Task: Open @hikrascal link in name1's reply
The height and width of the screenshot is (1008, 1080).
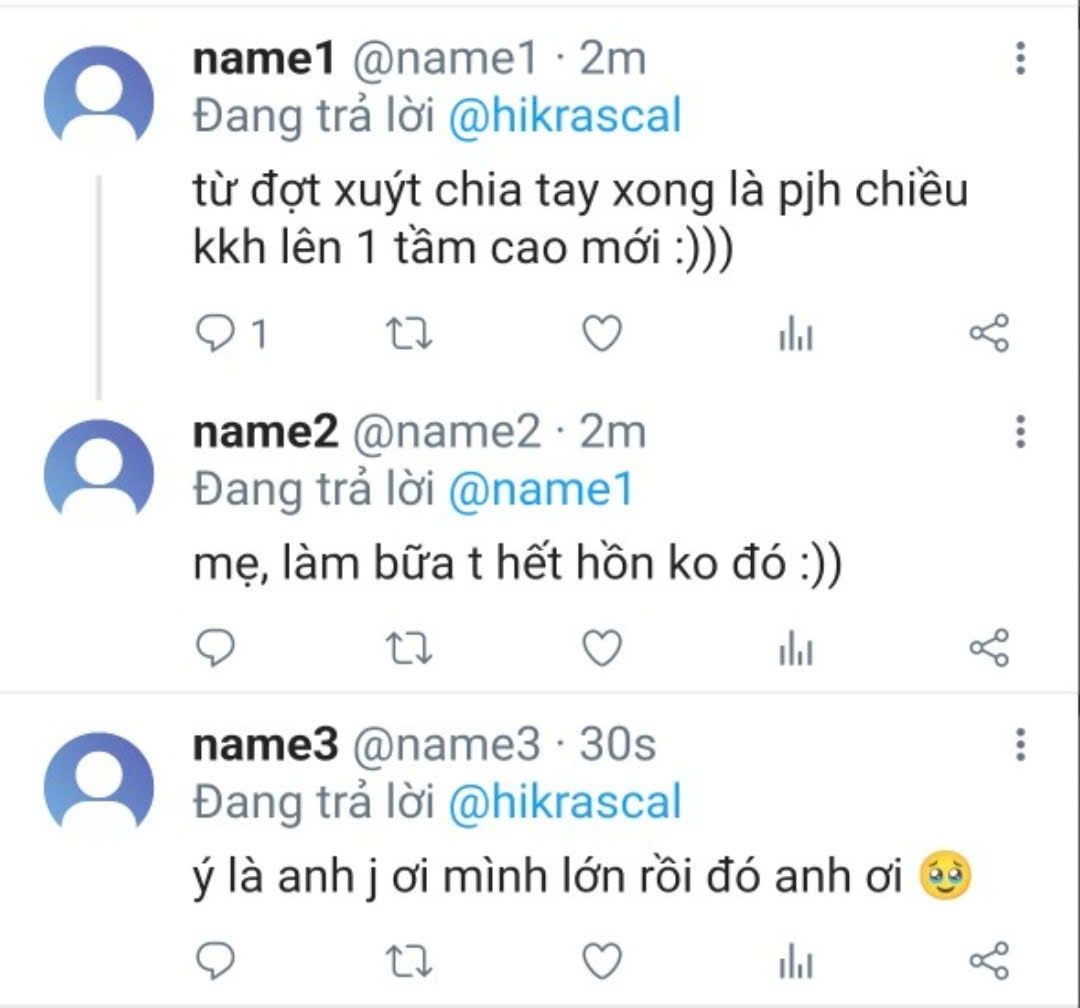Action: click(565, 116)
